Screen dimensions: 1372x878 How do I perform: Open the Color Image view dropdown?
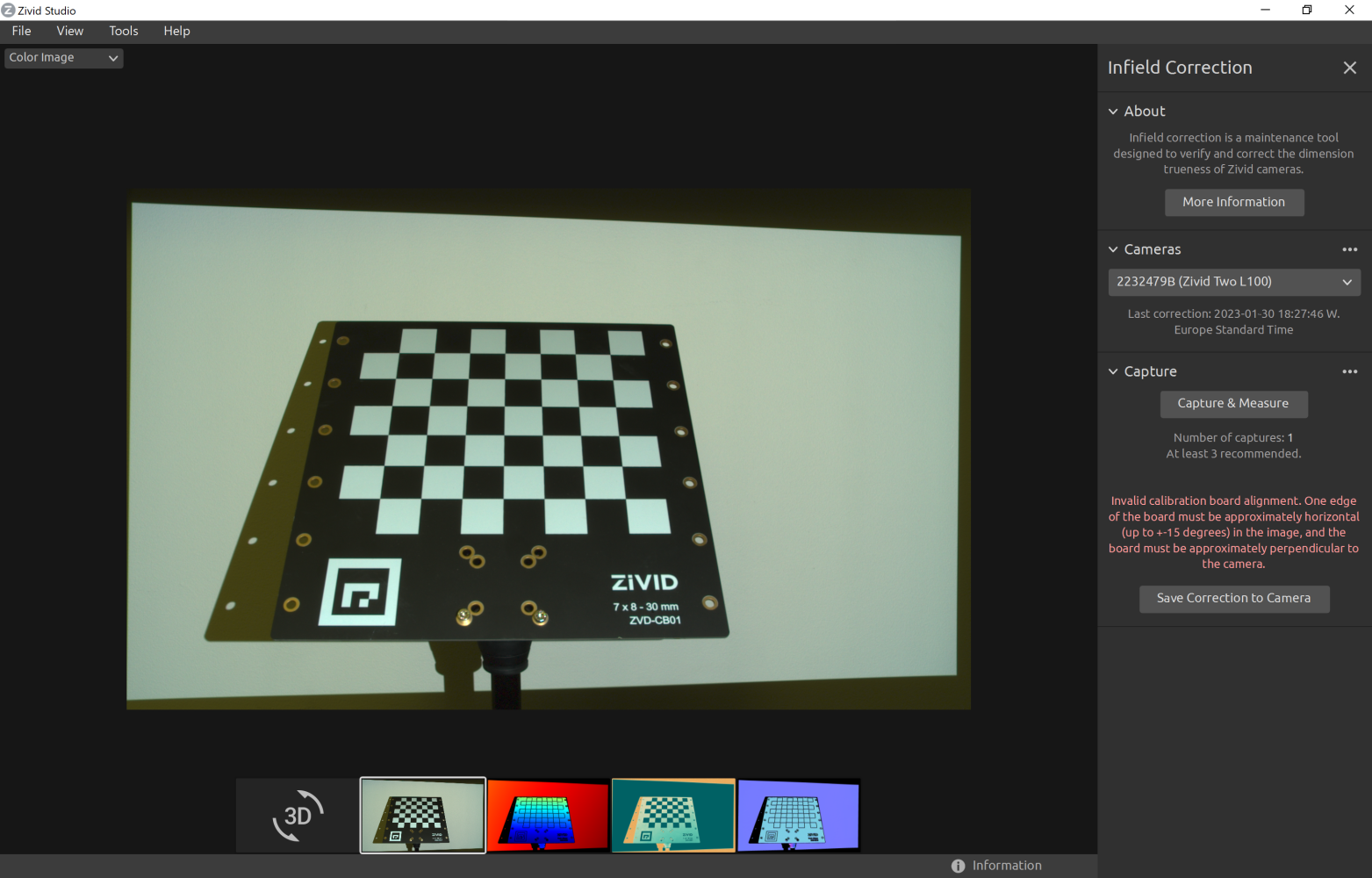click(x=63, y=58)
